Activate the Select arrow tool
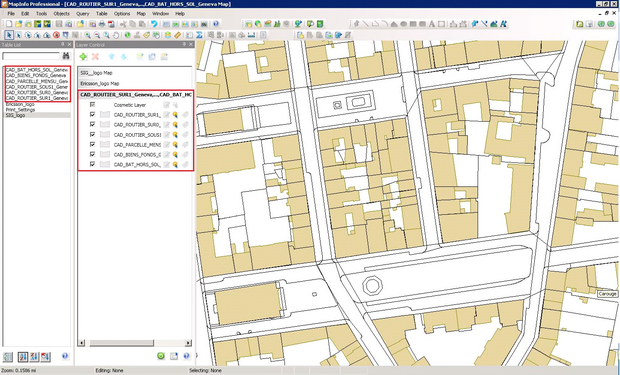This screenshot has width=620, height=375. point(9,35)
